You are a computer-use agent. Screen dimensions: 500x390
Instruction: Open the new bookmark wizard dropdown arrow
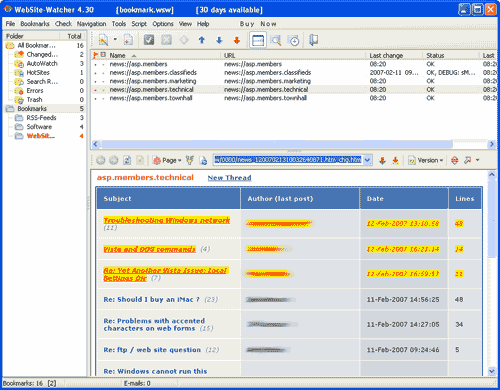pyautogui.click(x=115, y=39)
